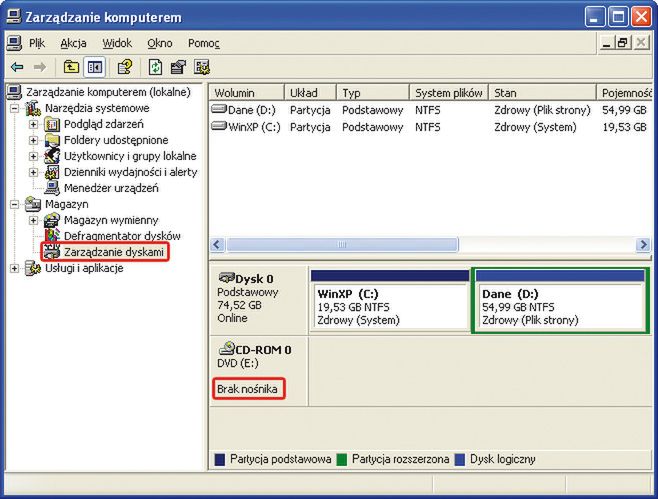Screen dimensions: 658x499
Task: Click the Foldery udostępnione folder icon
Action: click(x=52, y=140)
